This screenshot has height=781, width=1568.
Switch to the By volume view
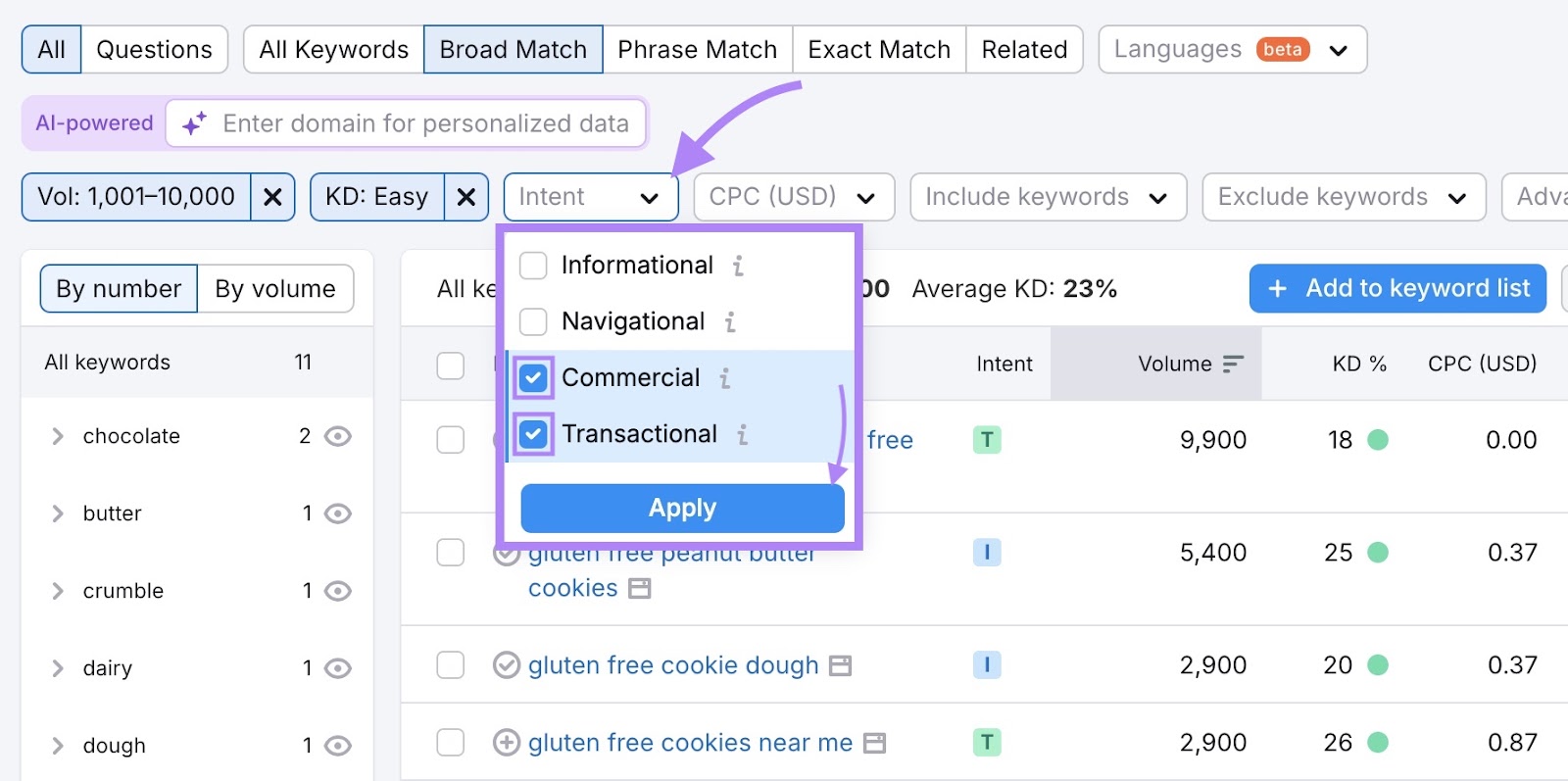click(x=275, y=288)
